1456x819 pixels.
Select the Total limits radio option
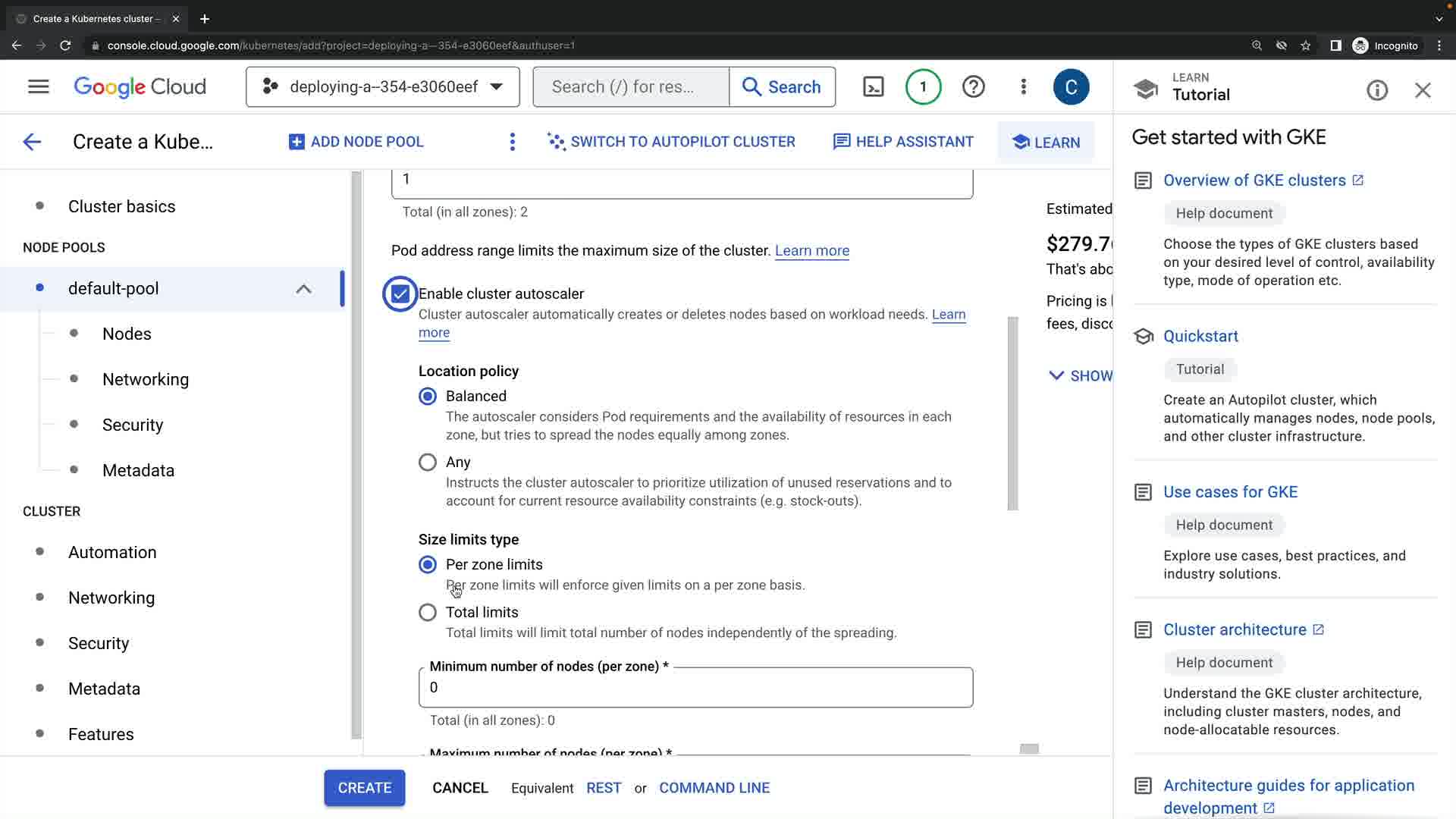(x=428, y=612)
